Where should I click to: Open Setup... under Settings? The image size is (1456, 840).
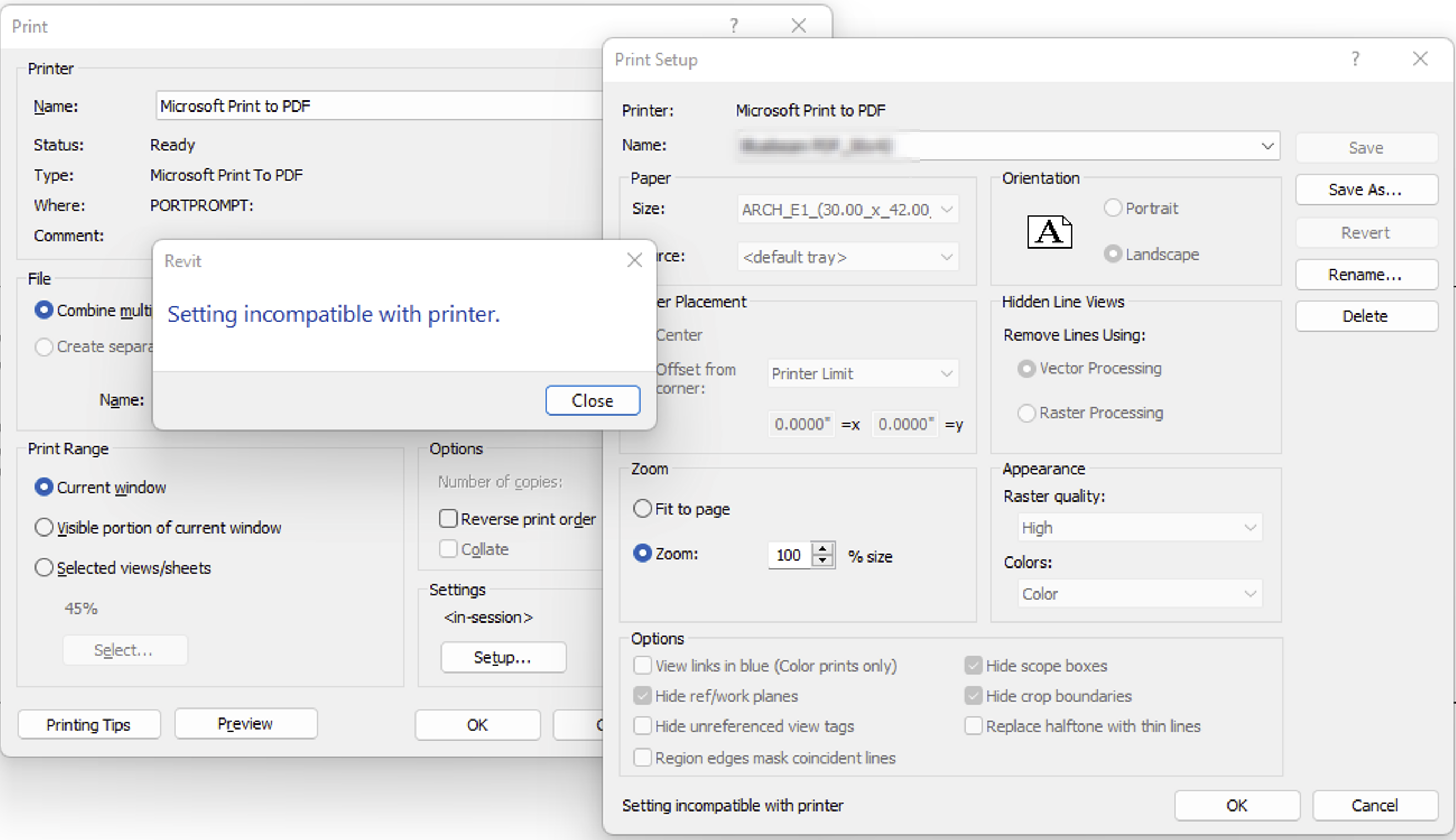(x=503, y=657)
